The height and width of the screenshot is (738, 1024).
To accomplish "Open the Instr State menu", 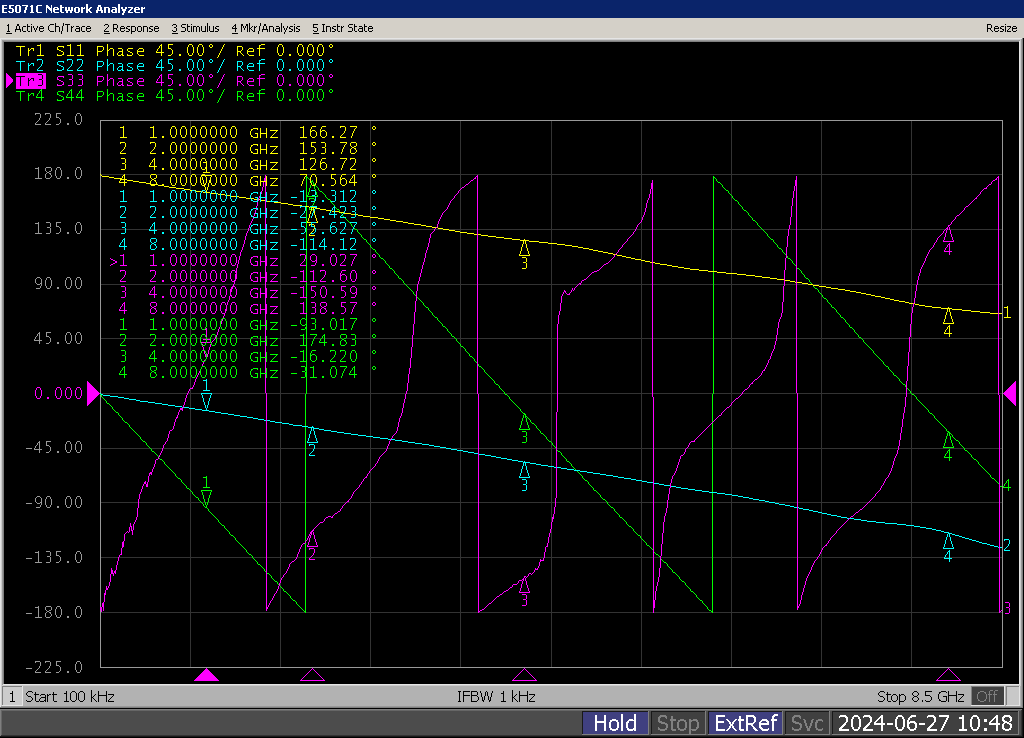I will (343, 28).
